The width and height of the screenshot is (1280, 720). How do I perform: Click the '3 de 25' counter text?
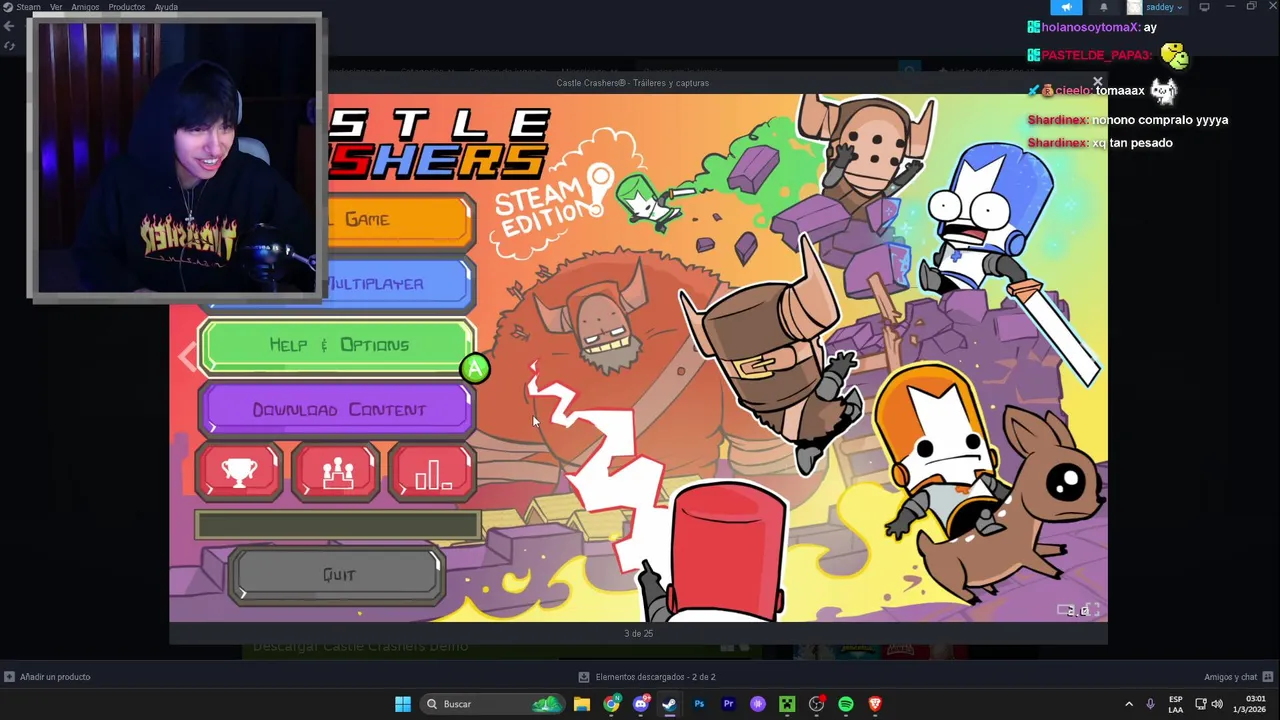[x=638, y=633]
